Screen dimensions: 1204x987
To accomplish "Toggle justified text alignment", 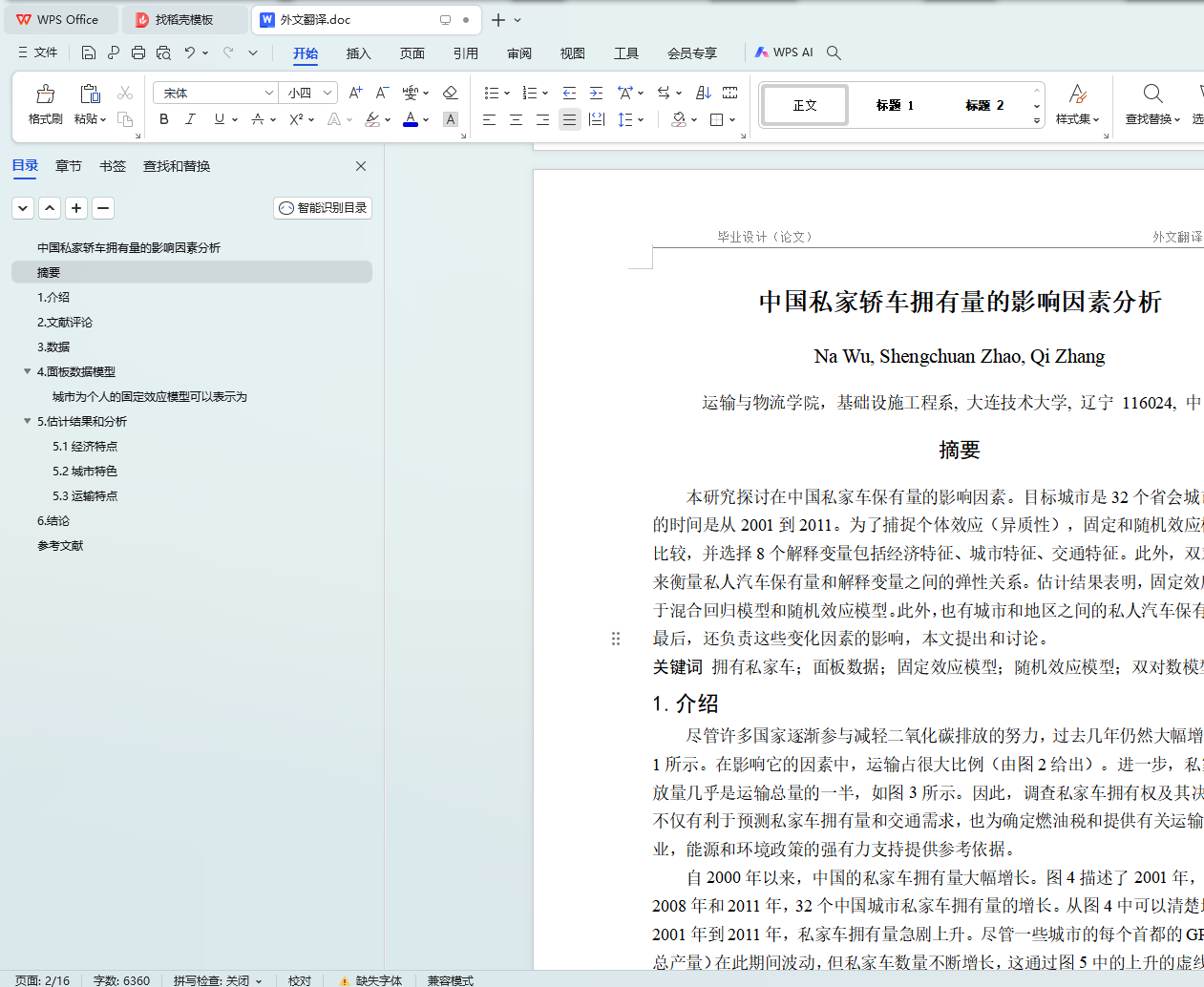I will pyautogui.click(x=569, y=119).
